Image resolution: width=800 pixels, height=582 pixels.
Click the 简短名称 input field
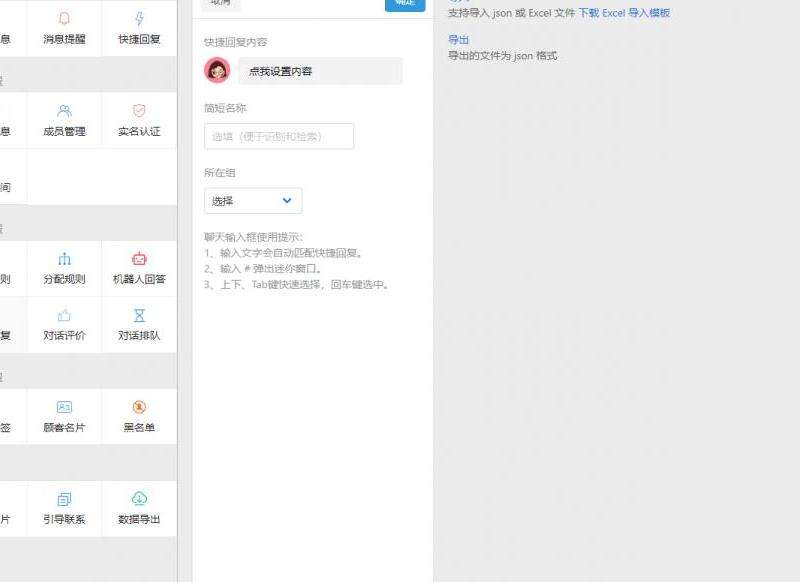[x=279, y=136]
